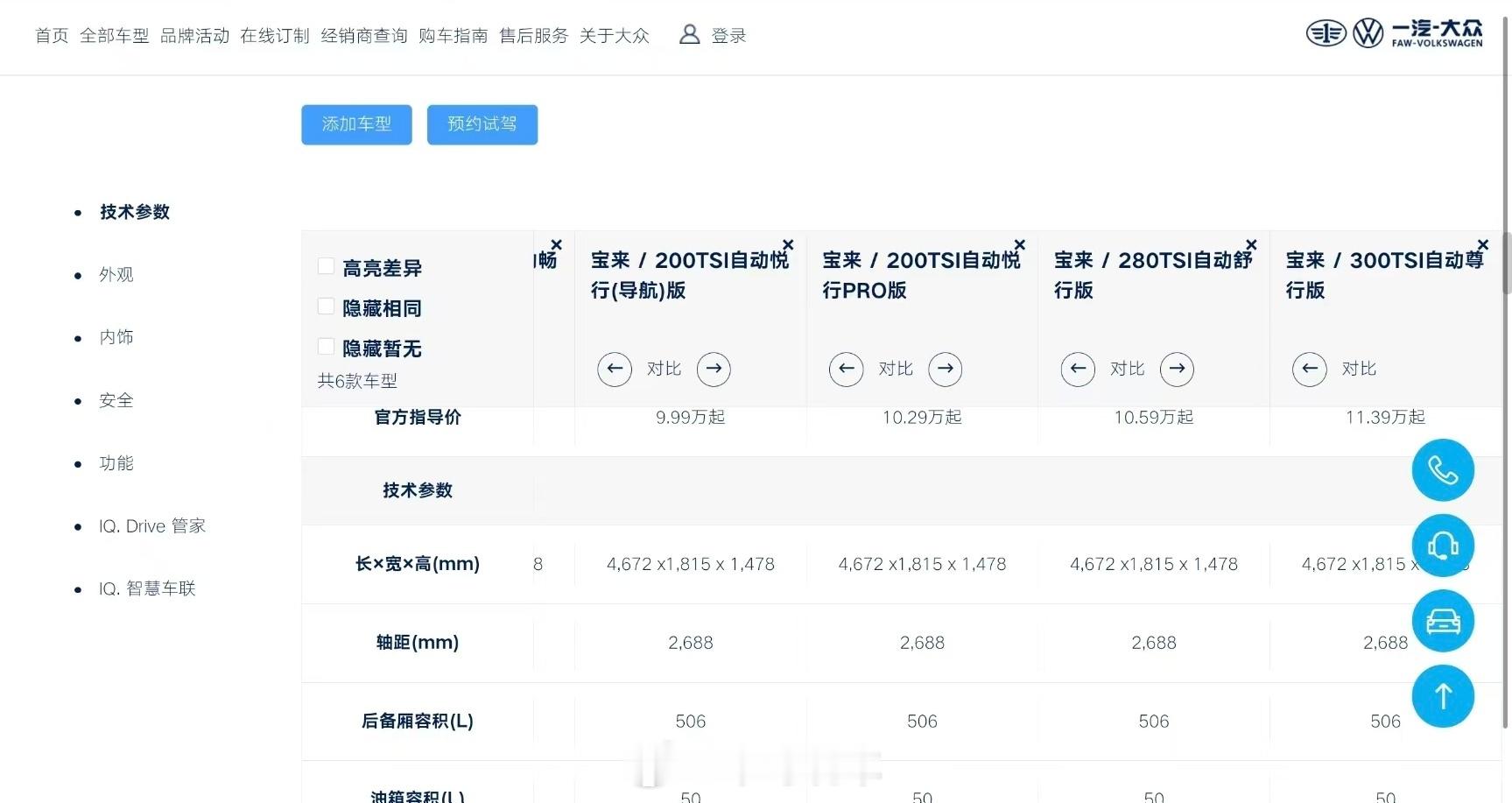Screen dimensions: 1512x803
Task: Click 经销商查询 in the header
Action: tap(364, 36)
